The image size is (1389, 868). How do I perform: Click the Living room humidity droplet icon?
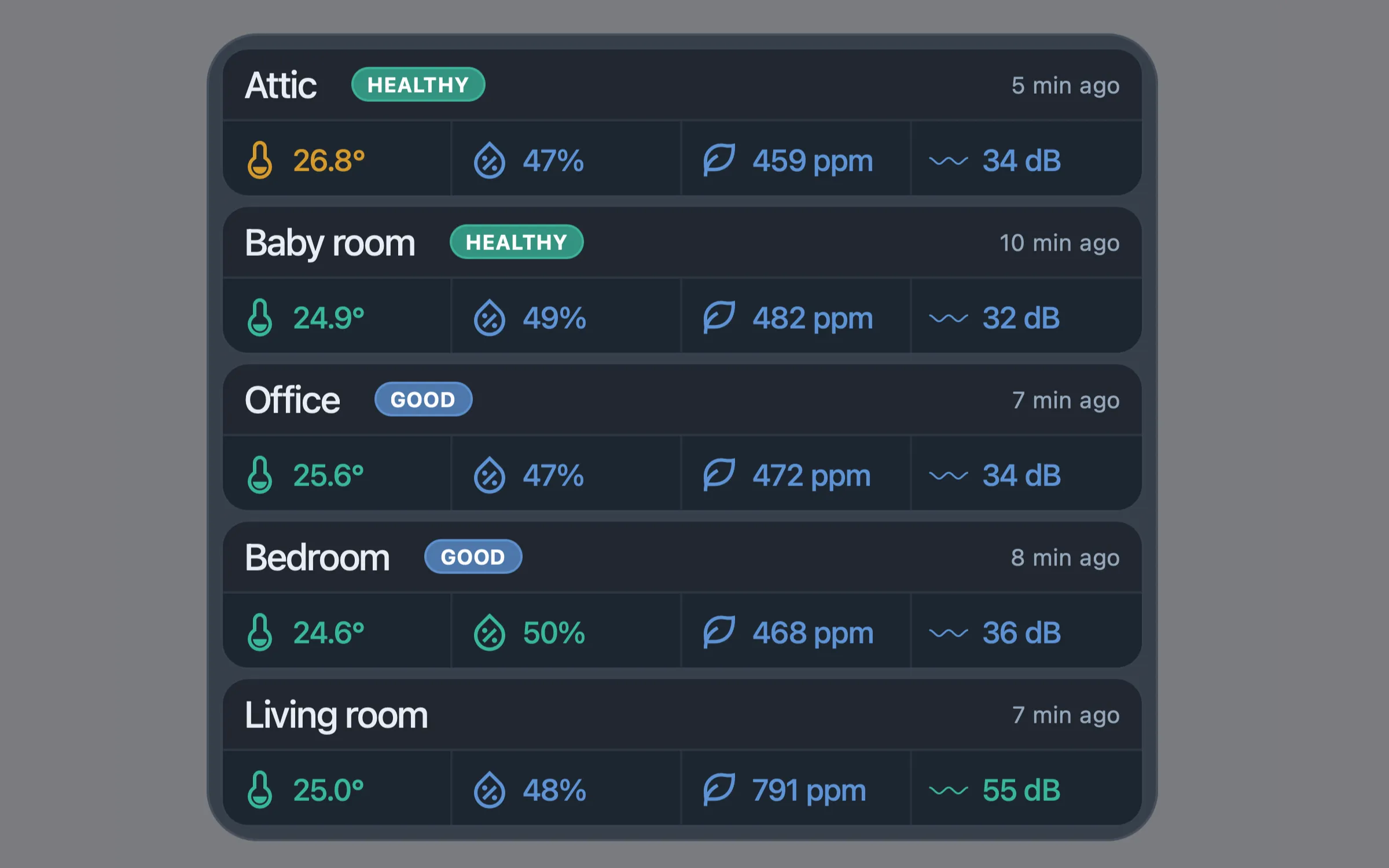tap(490, 790)
